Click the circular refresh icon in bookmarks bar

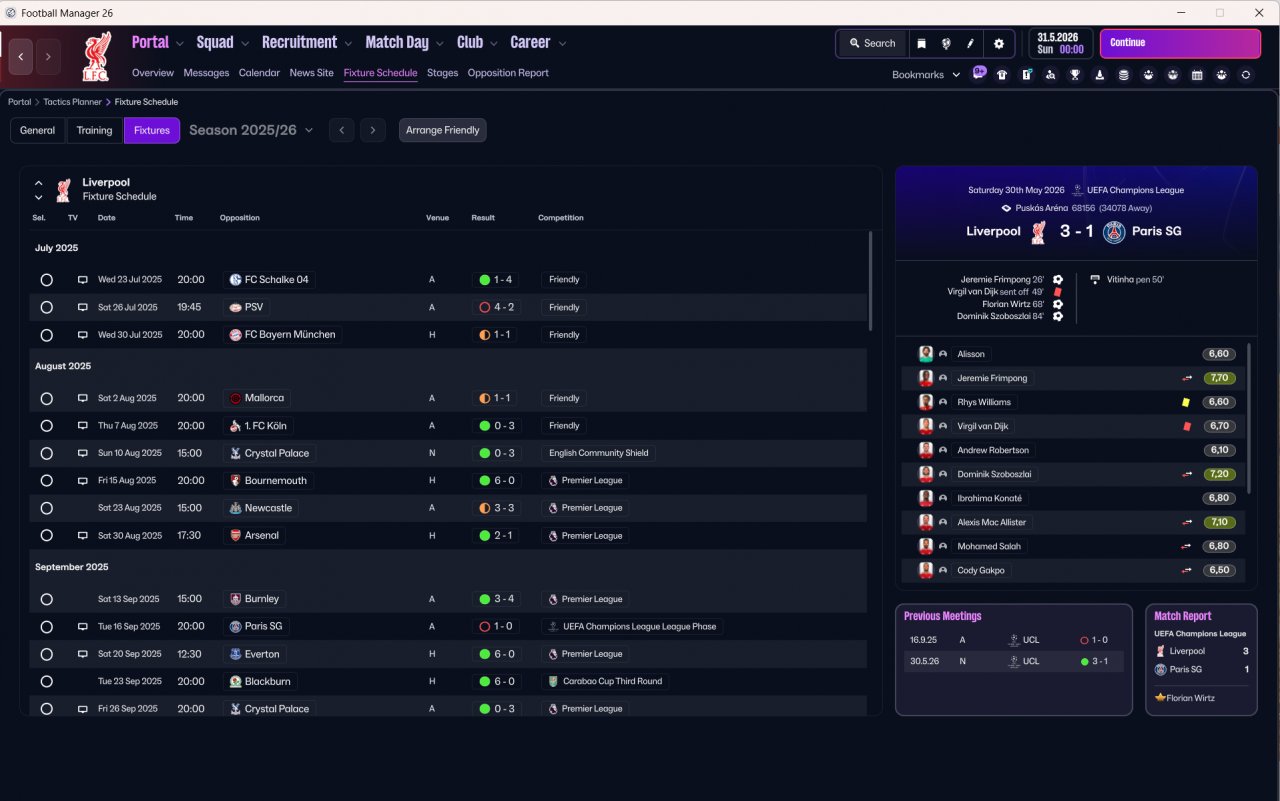coord(1246,75)
